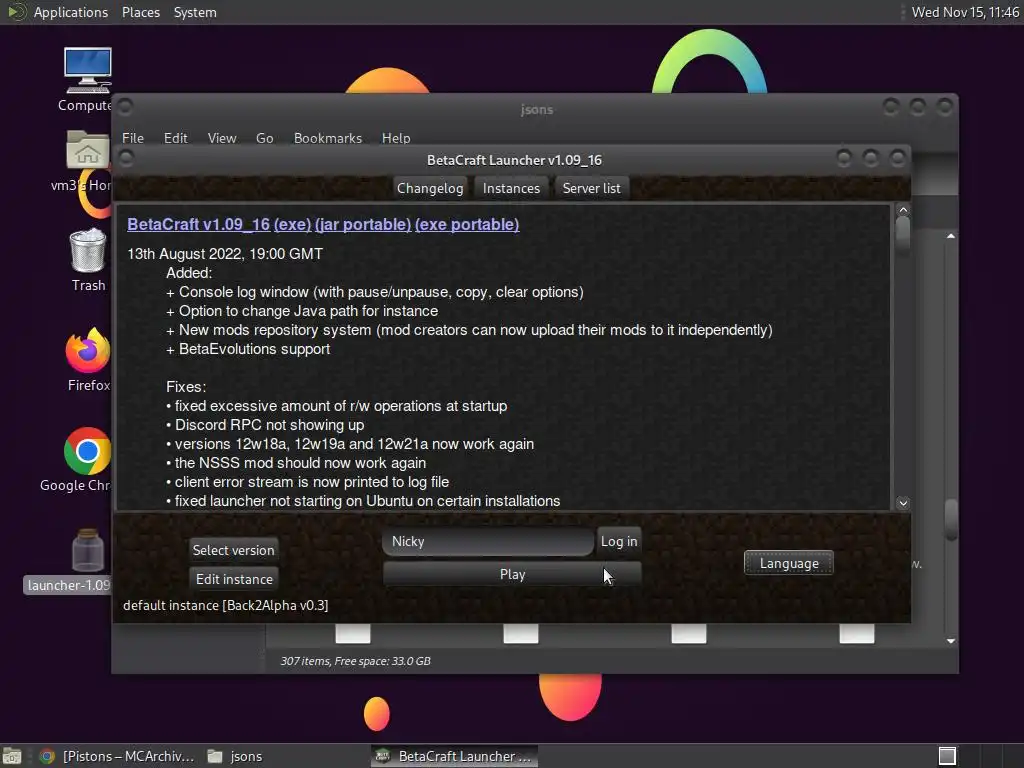Click the Edit instance button
The width and height of the screenshot is (1024, 768).
[234, 579]
